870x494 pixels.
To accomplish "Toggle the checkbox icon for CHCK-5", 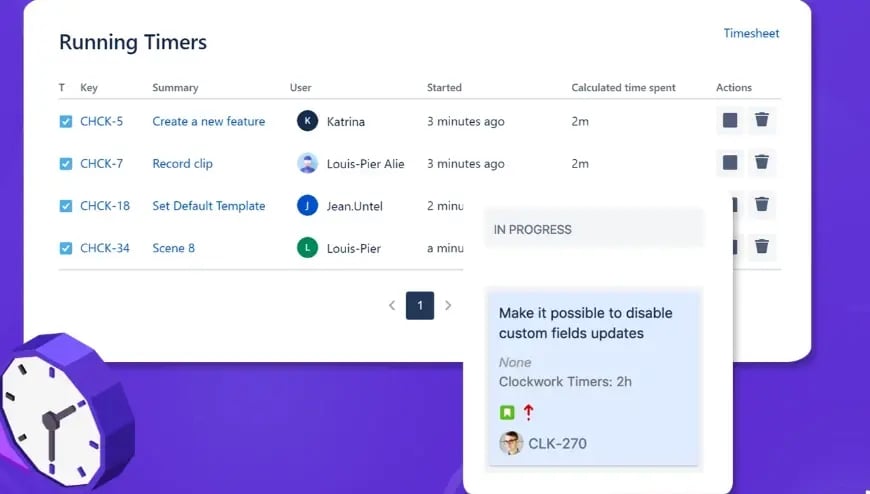I will 65,122.
